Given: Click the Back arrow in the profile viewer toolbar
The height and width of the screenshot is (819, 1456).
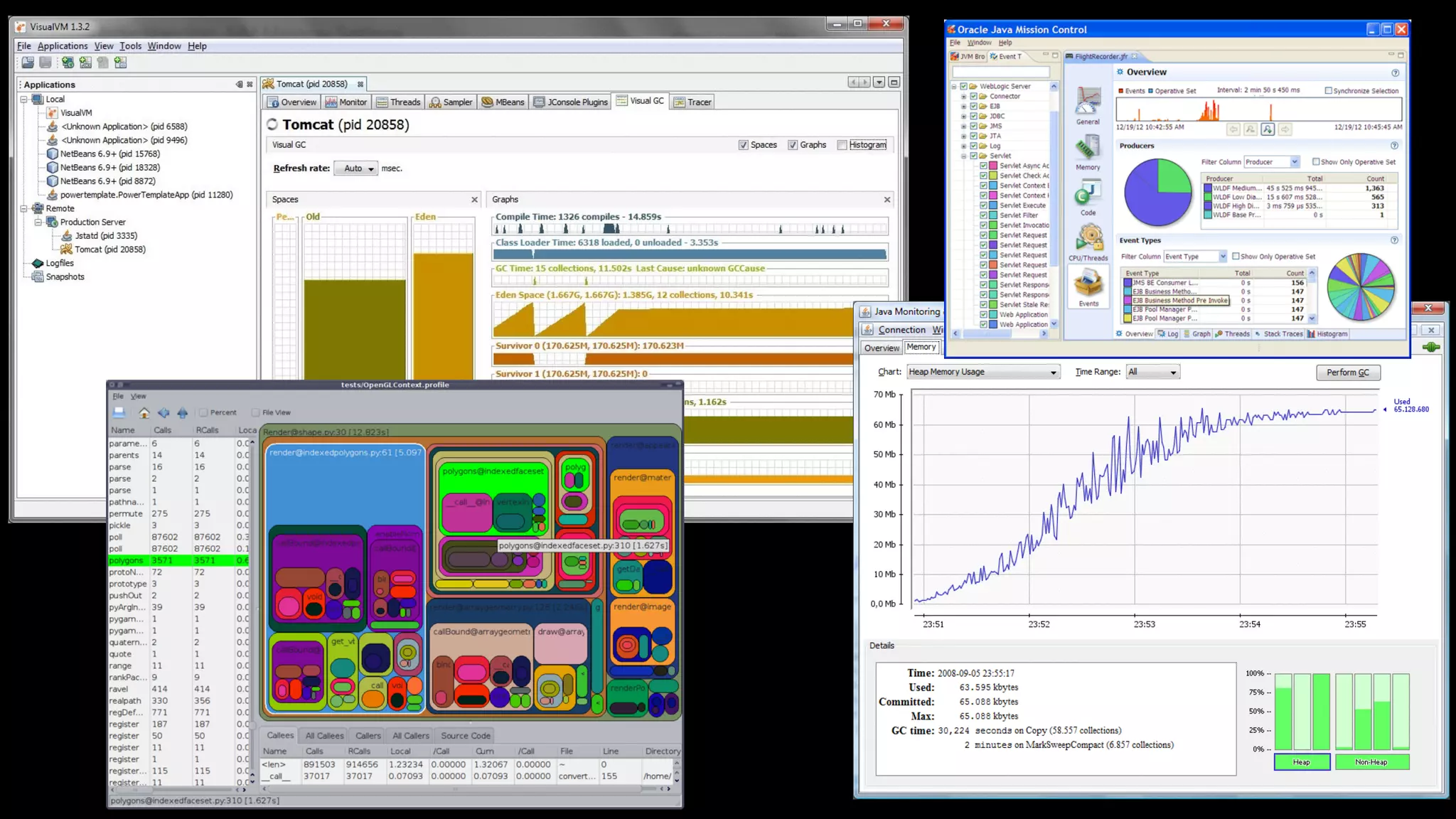Looking at the screenshot, I should (164, 412).
